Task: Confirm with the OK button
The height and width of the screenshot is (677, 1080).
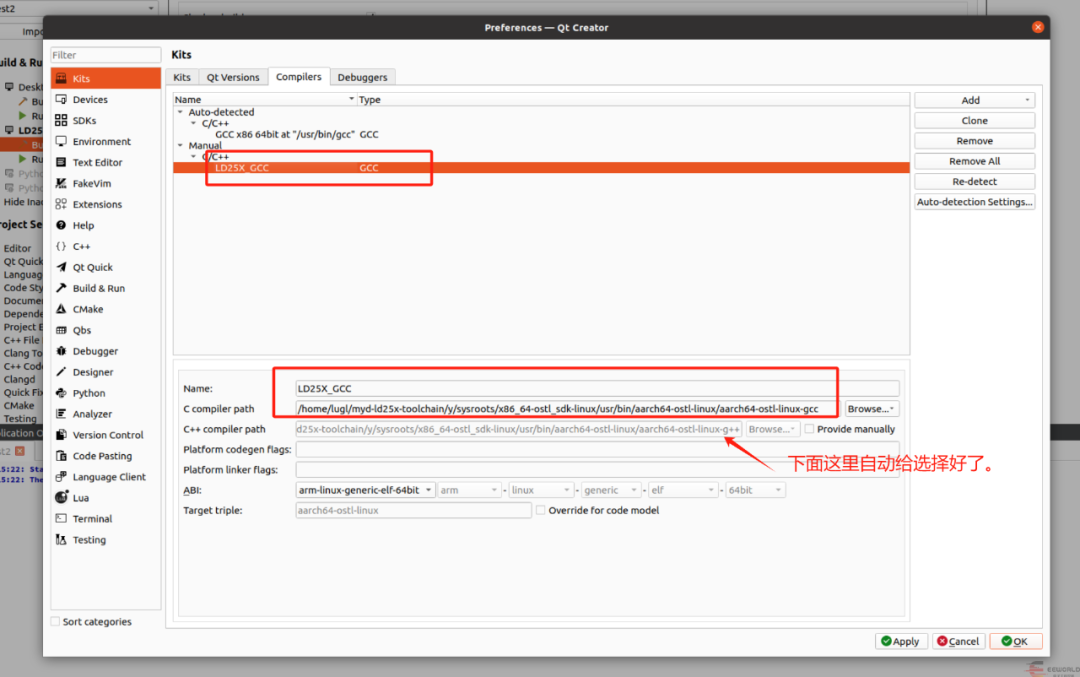Action: coord(1015,641)
